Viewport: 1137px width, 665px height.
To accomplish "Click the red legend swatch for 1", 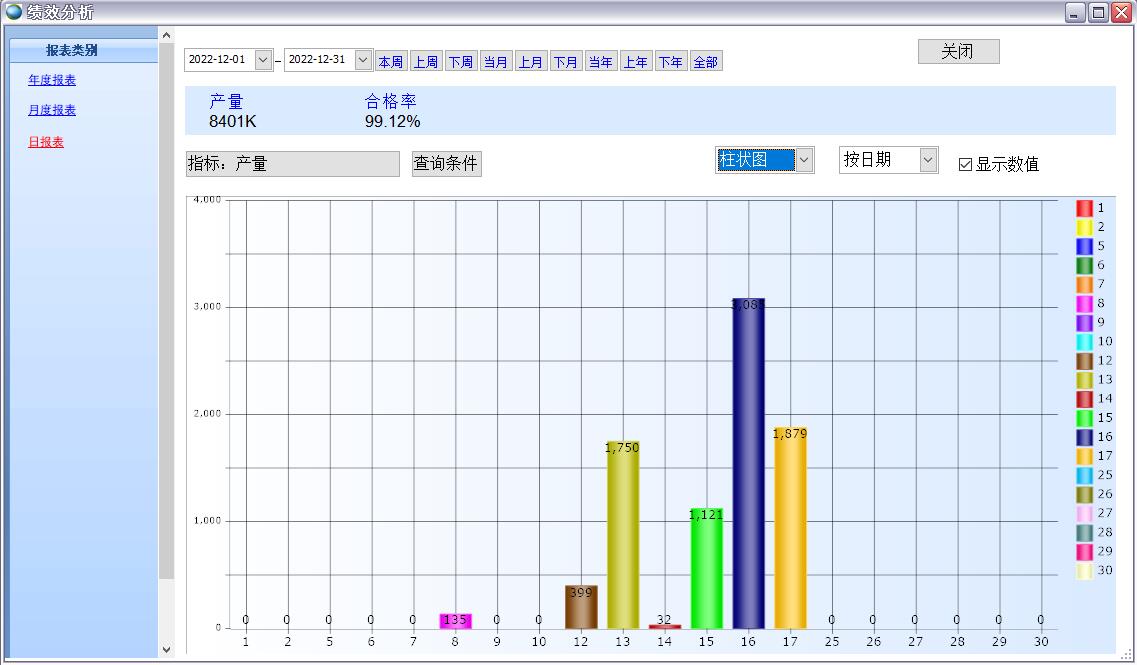I will coord(1084,208).
